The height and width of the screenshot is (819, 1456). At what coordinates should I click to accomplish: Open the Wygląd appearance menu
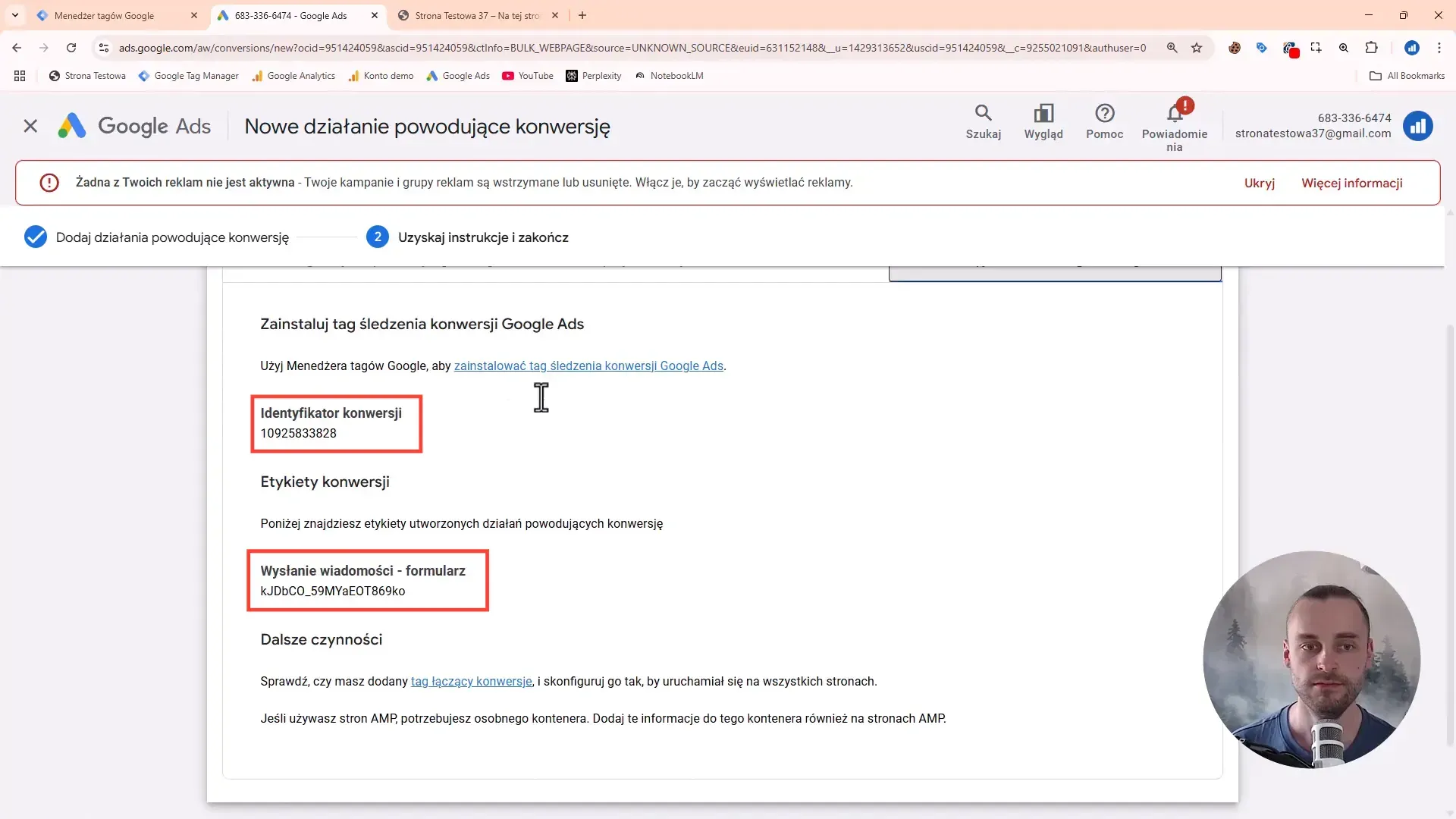[x=1043, y=121]
